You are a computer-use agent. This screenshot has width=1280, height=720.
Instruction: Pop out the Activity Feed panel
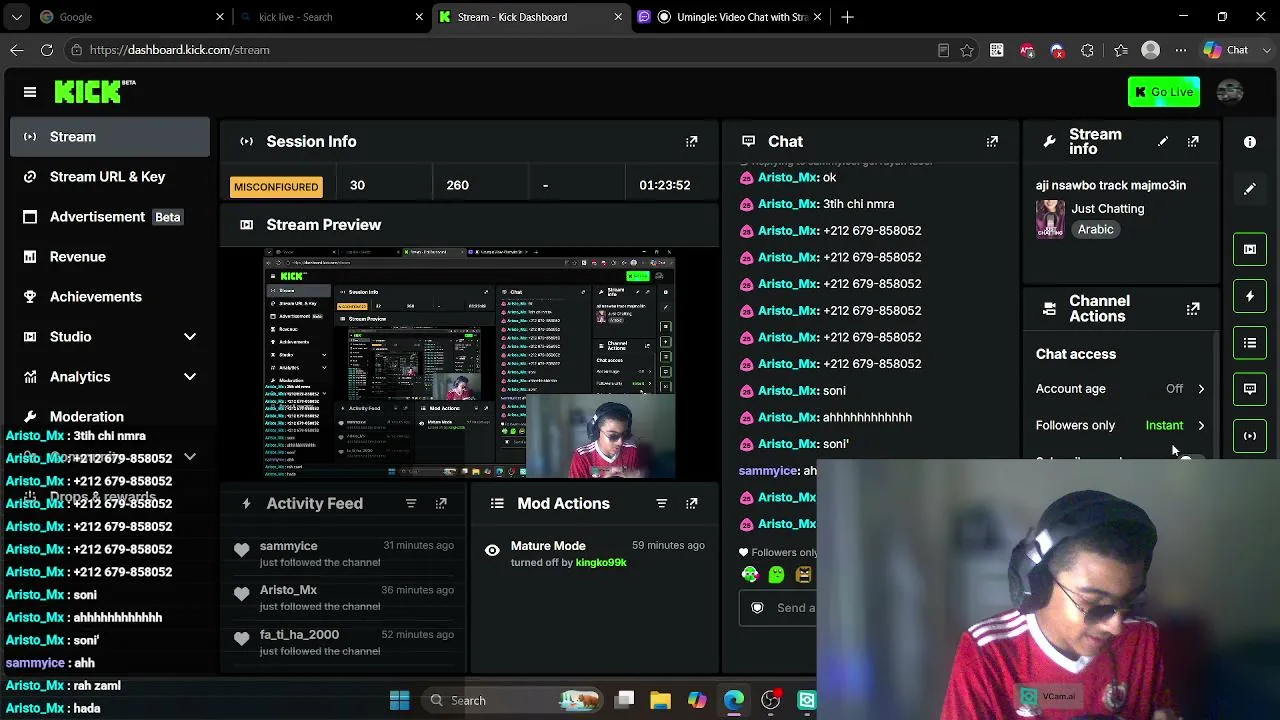pos(441,504)
